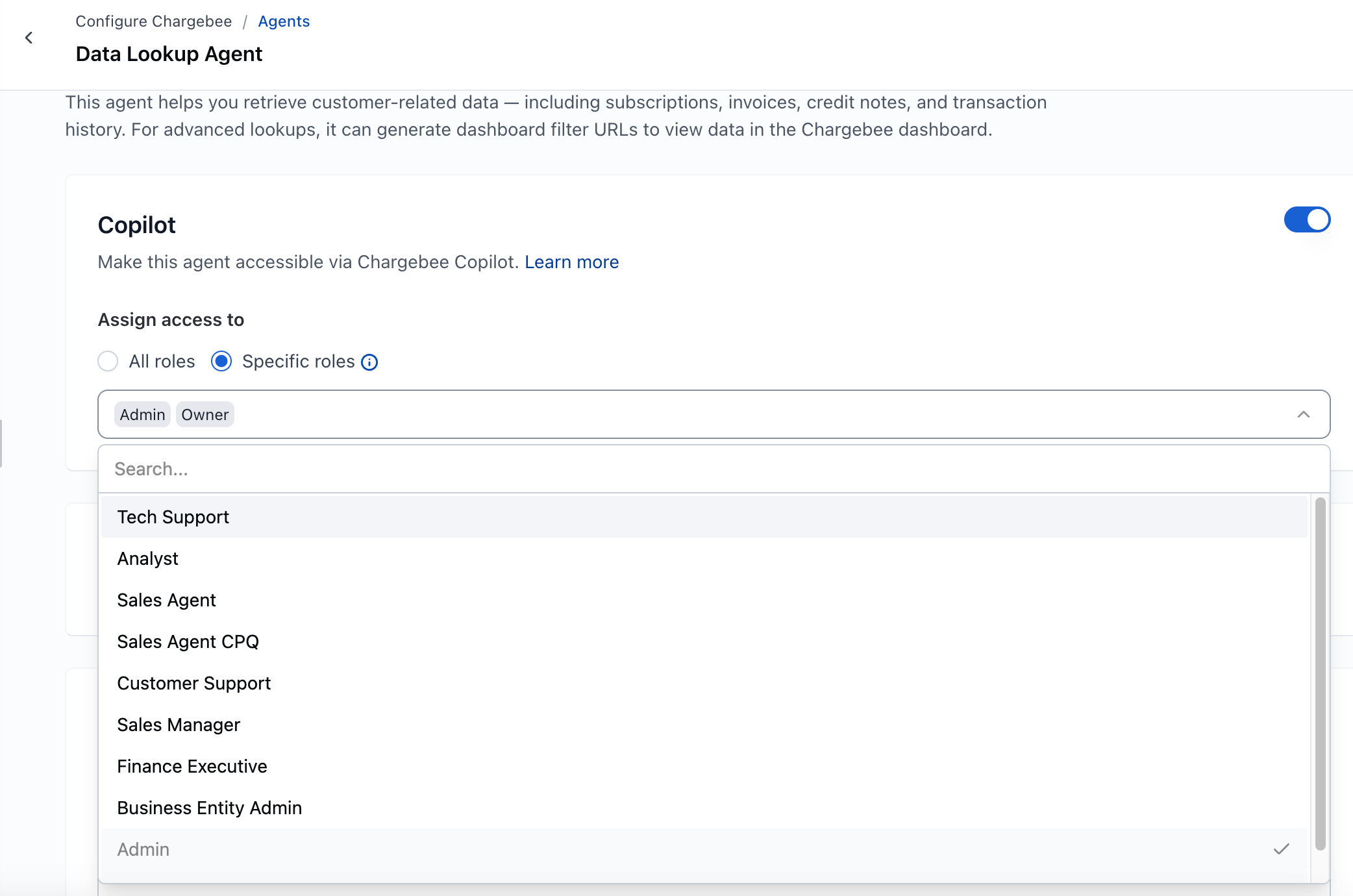The height and width of the screenshot is (896, 1353).
Task: Open the Learn more link
Action: pos(571,262)
